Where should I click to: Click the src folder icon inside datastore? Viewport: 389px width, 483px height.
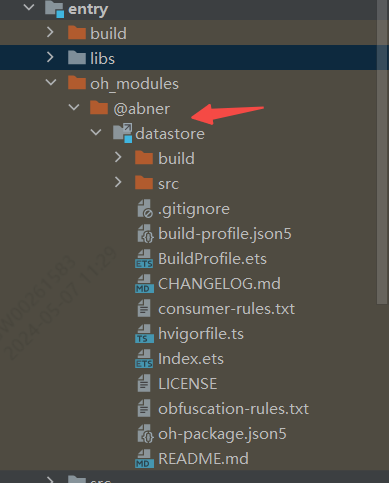[144, 183]
